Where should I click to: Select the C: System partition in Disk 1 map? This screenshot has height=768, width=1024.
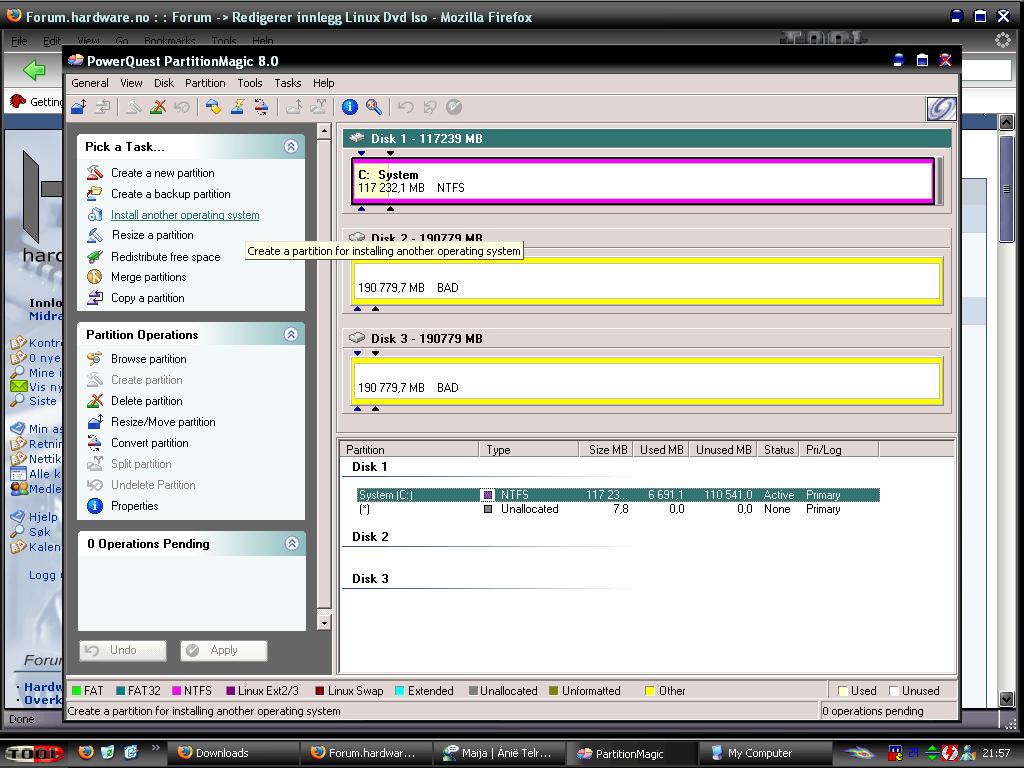pos(643,181)
